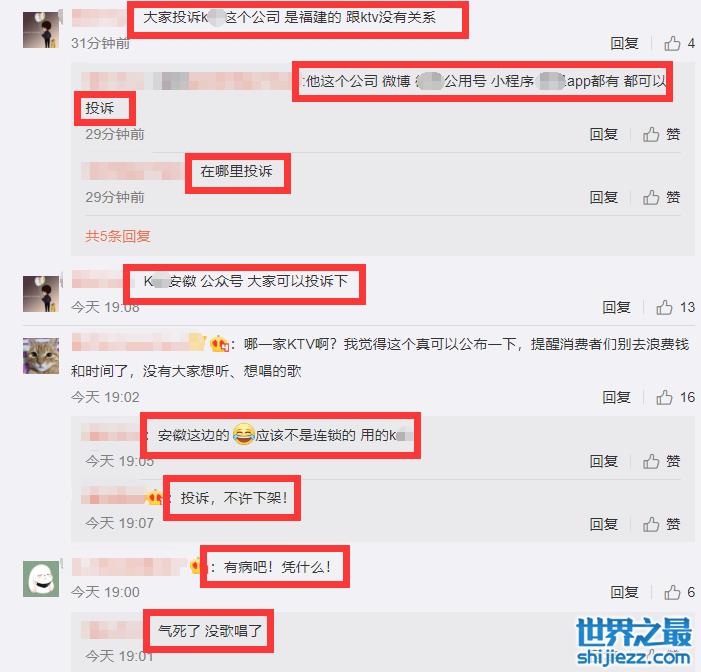Like the comment asking which KTV it is
This screenshot has height=672, width=701.
click(x=675, y=397)
